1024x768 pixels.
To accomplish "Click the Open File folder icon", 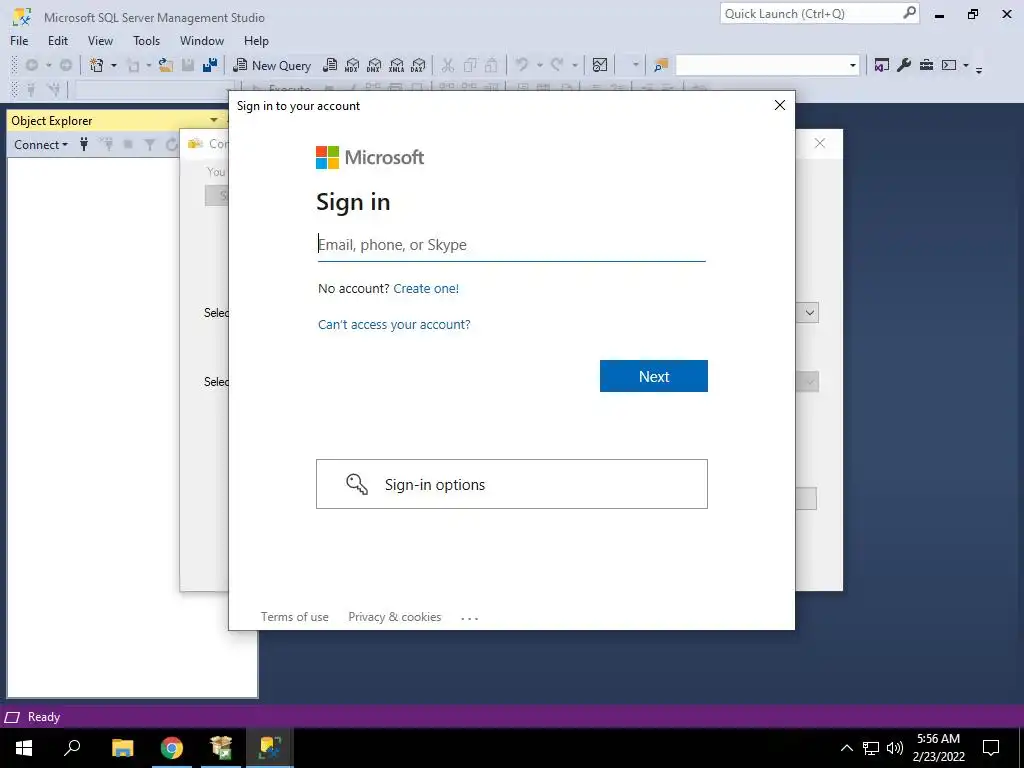I will click(x=166, y=65).
